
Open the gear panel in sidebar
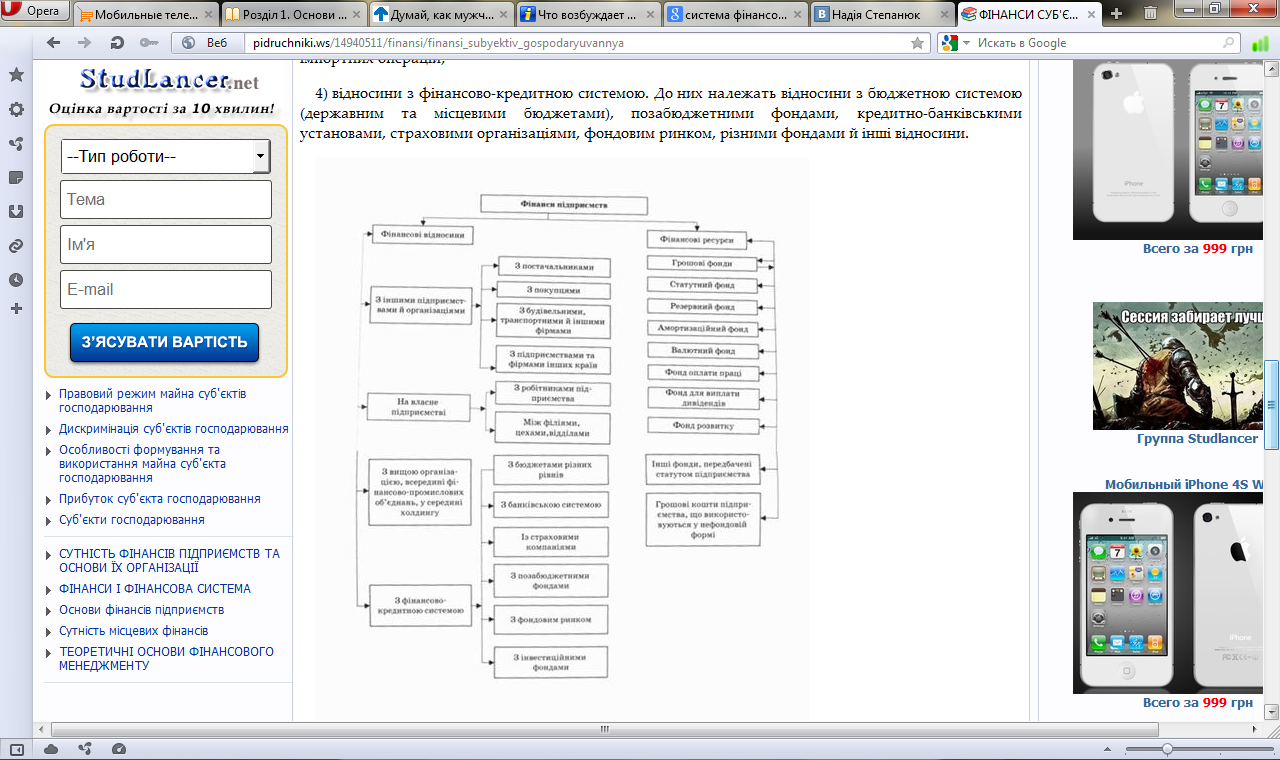click(x=16, y=110)
